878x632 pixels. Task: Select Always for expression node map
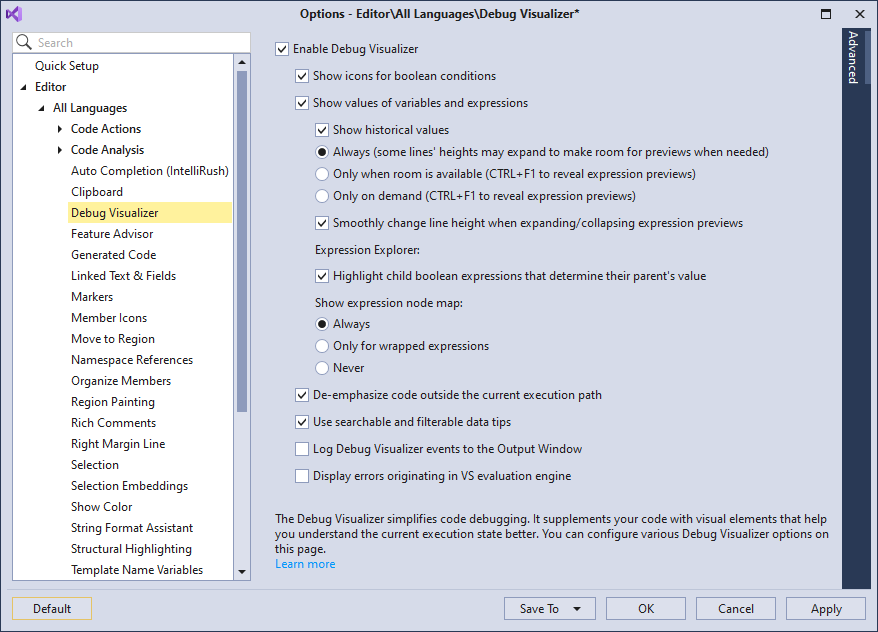pyautogui.click(x=322, y=324)
